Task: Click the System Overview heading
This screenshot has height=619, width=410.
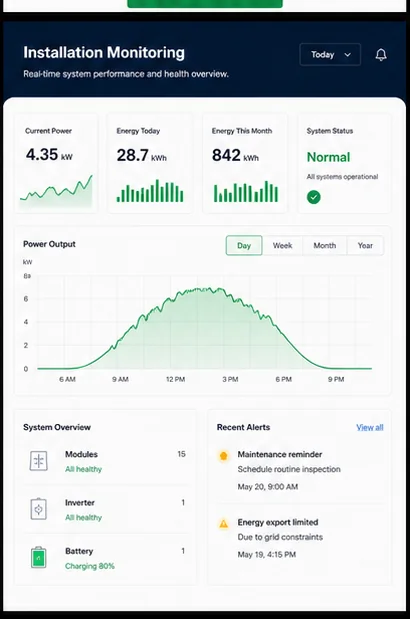Action: click(57, 427)
